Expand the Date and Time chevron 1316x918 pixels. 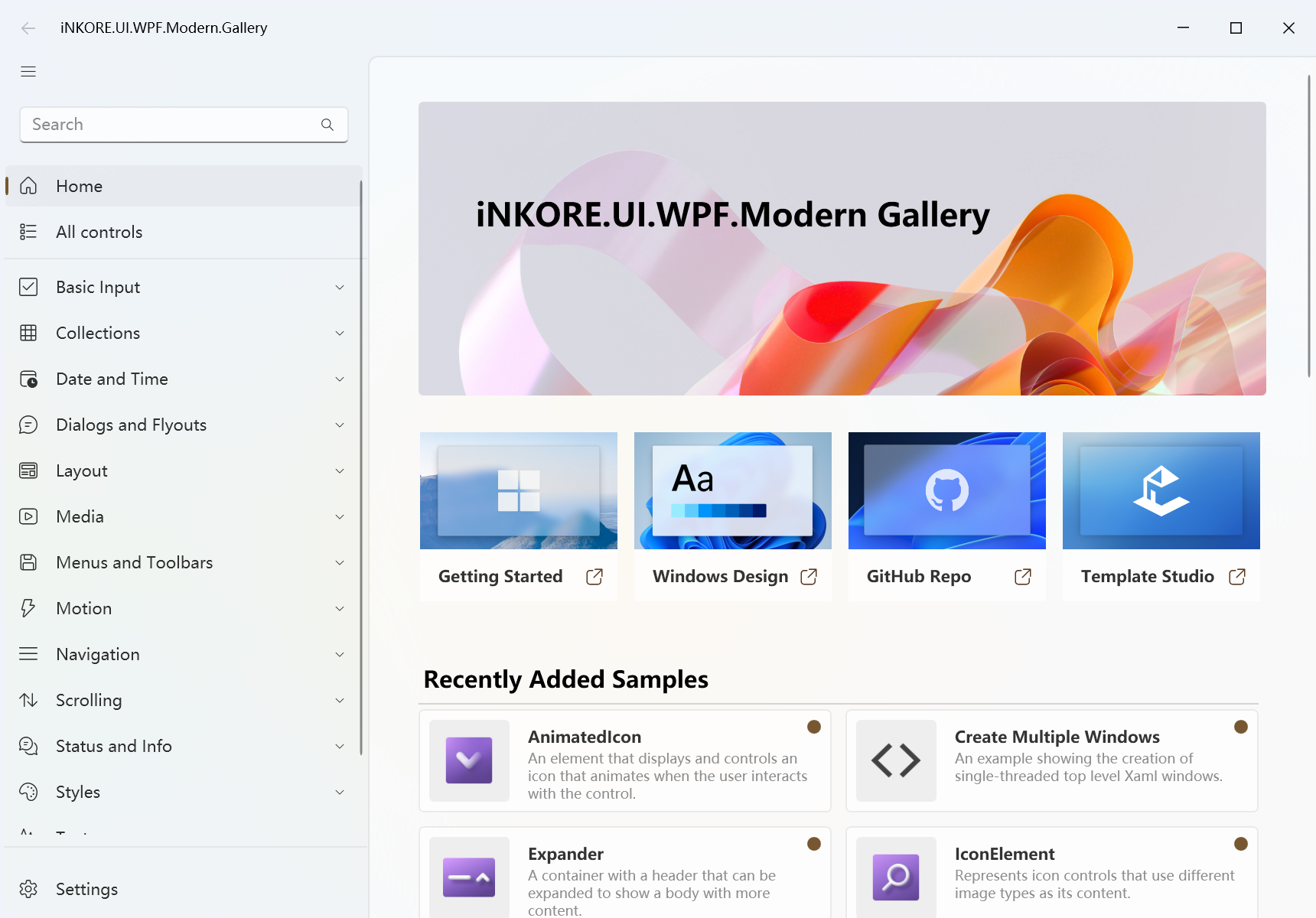[340, 379]
